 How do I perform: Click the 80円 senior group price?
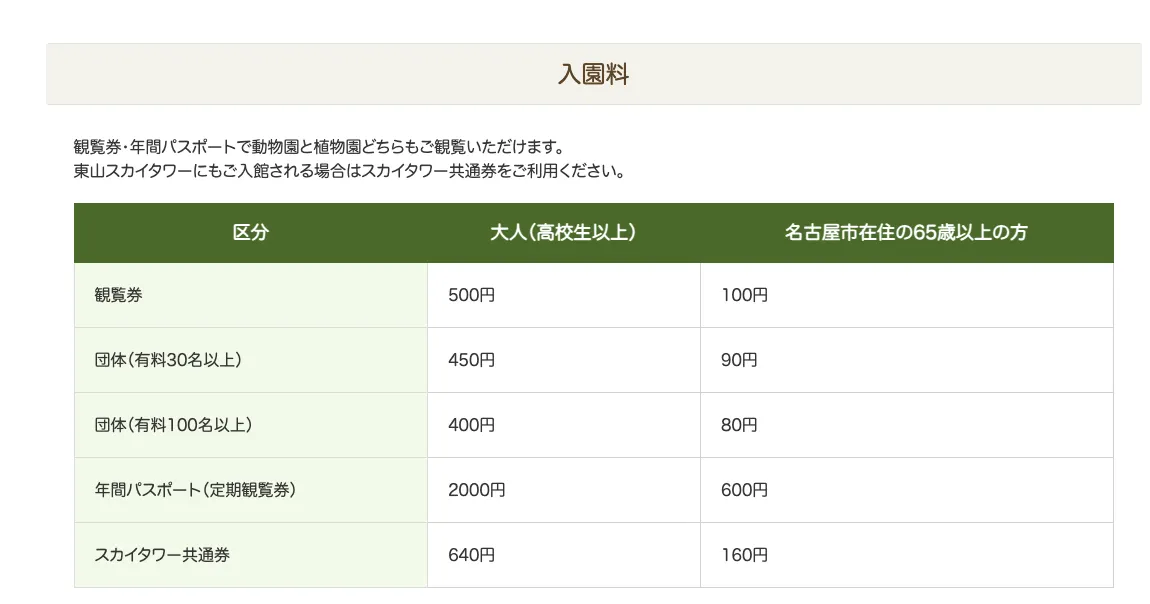click(x=739, y=425)
